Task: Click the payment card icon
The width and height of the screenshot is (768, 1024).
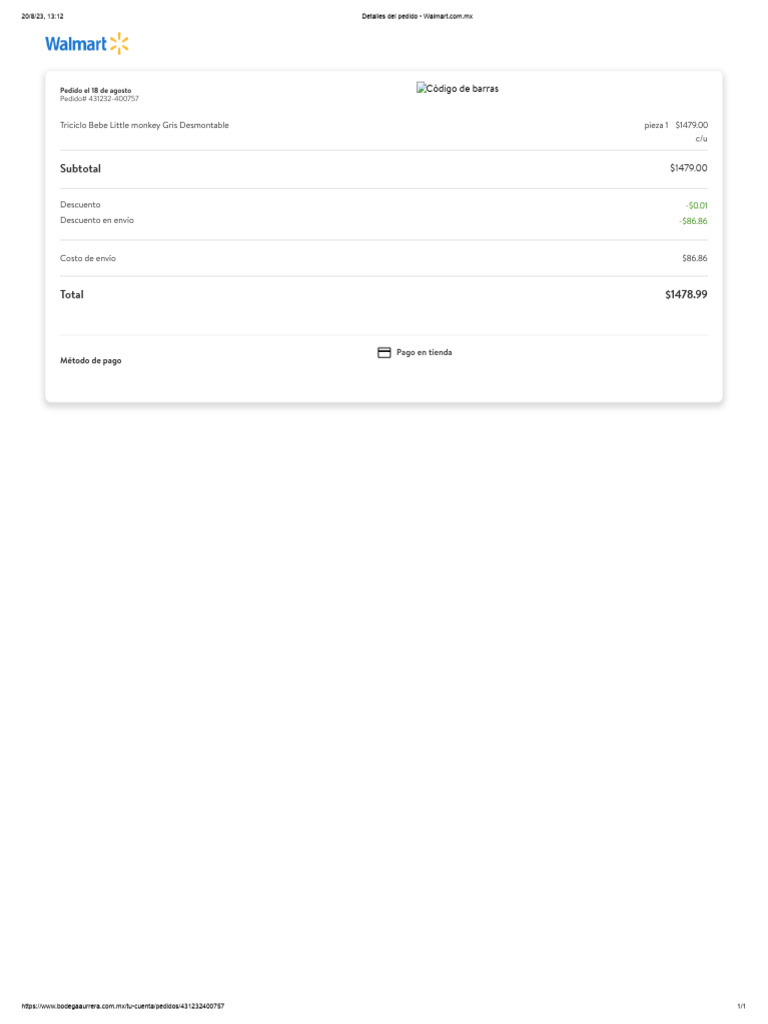Action: (x=384, y=353)
